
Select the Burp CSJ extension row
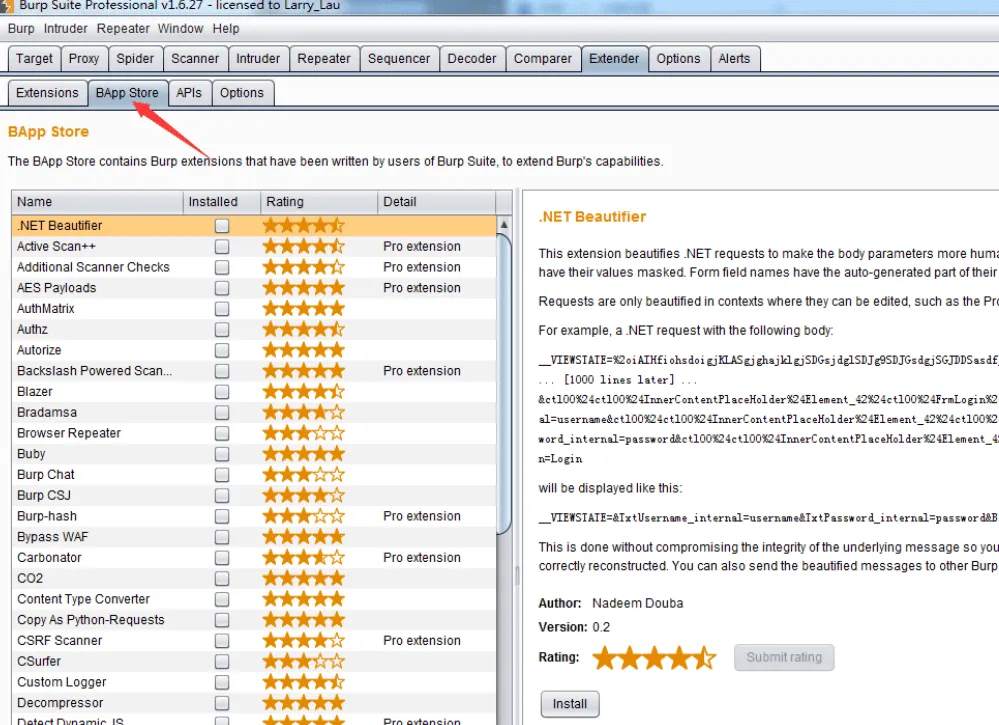(254, 496)
